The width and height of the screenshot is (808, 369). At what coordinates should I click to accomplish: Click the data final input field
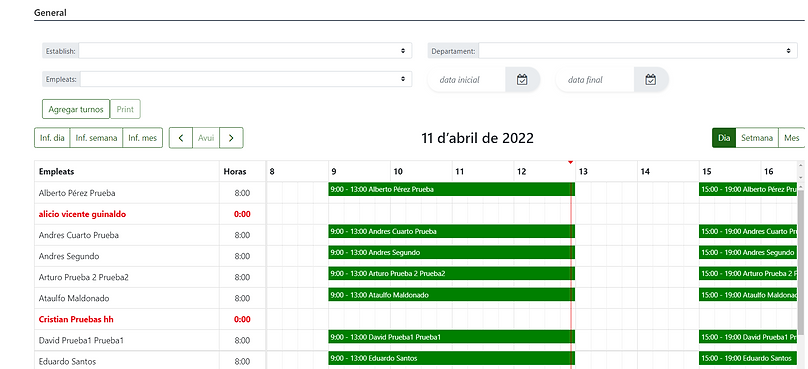(595, 80)
